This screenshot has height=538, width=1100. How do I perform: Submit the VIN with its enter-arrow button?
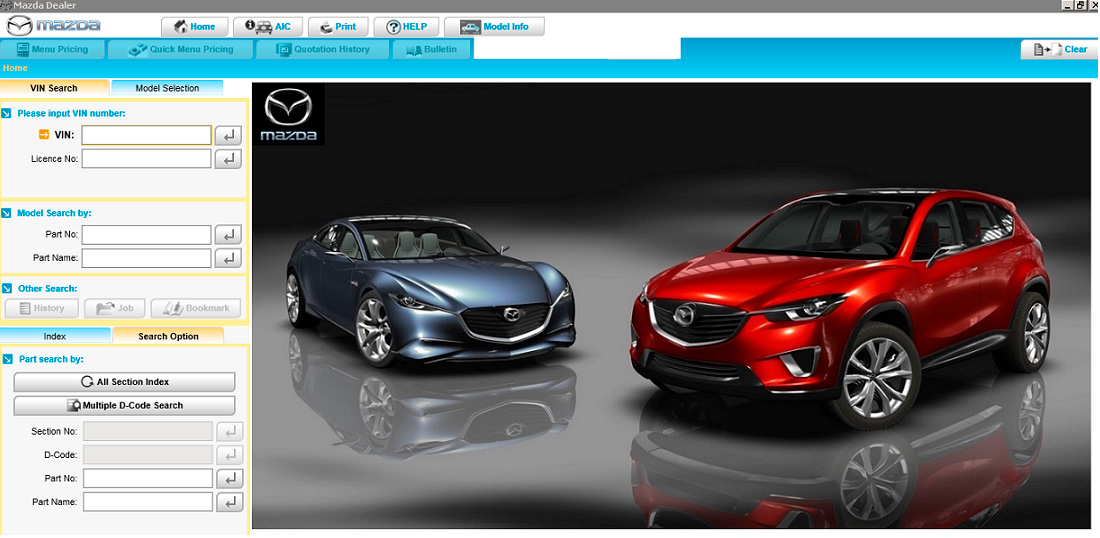pos(228,135)
